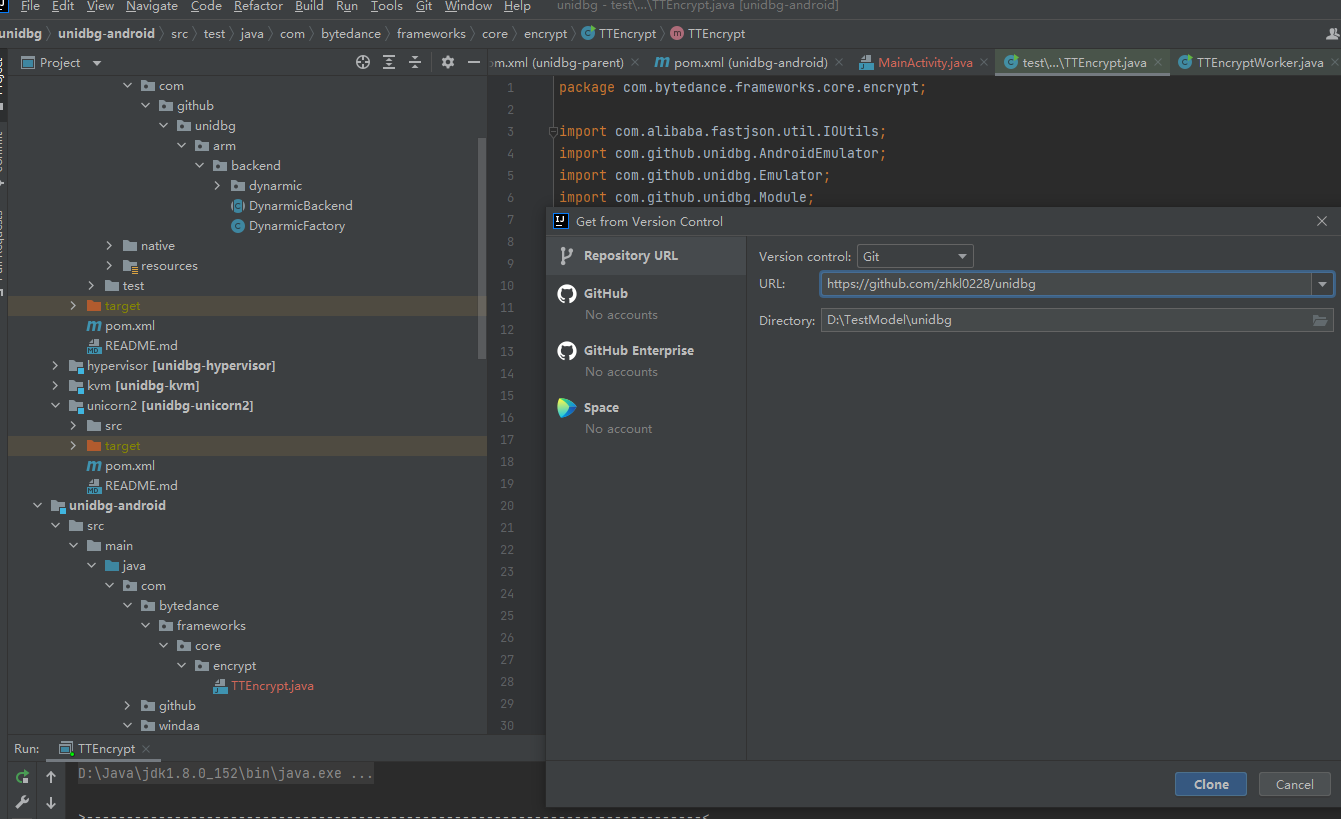Collapse the unidbg-android module node
1341x819 pixels.
[x=38, y=506]
